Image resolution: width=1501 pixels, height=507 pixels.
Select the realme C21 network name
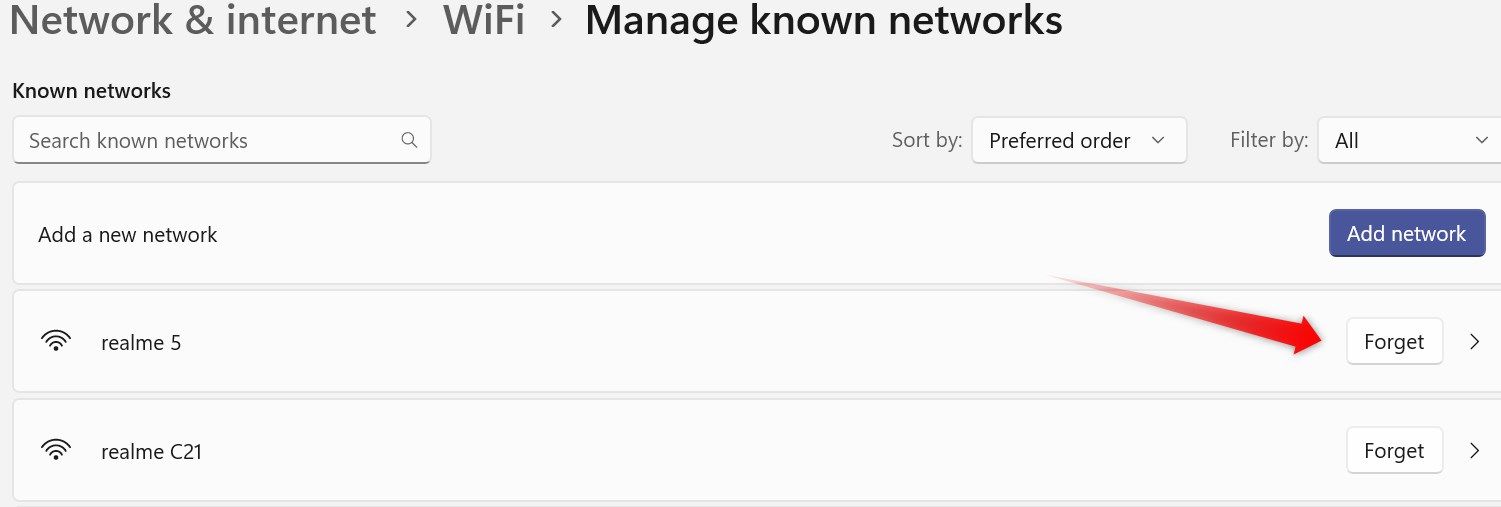pyautogui.click(x=151, y=452)
